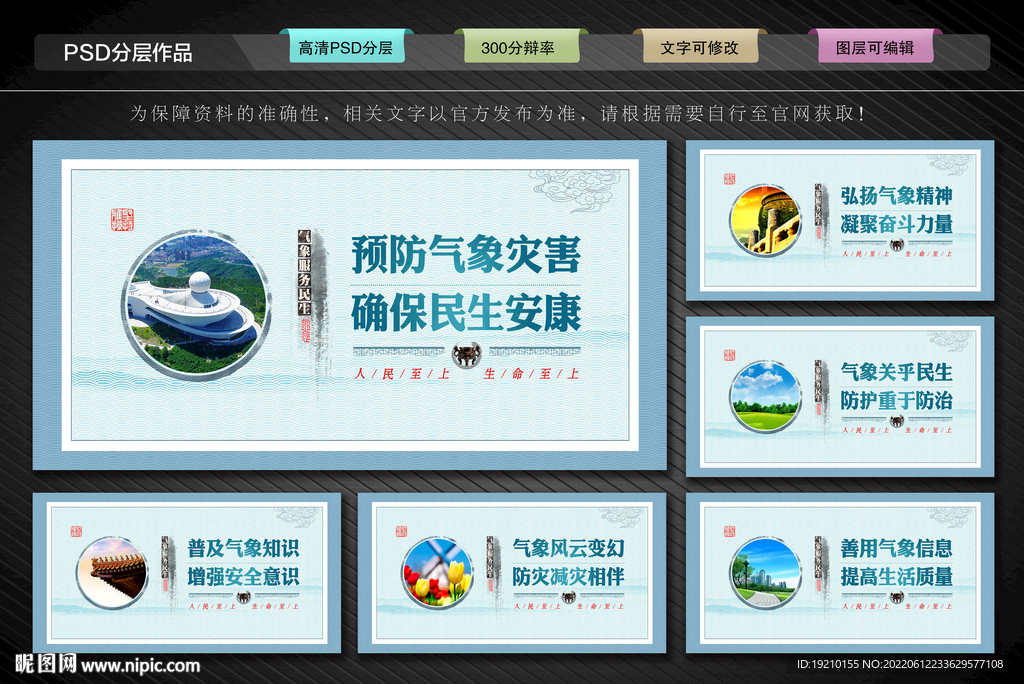Click the 文字可修改 tan tag
Image resolution: width=1024 pixels, height=684 pixels.
(x=699, y=46)
